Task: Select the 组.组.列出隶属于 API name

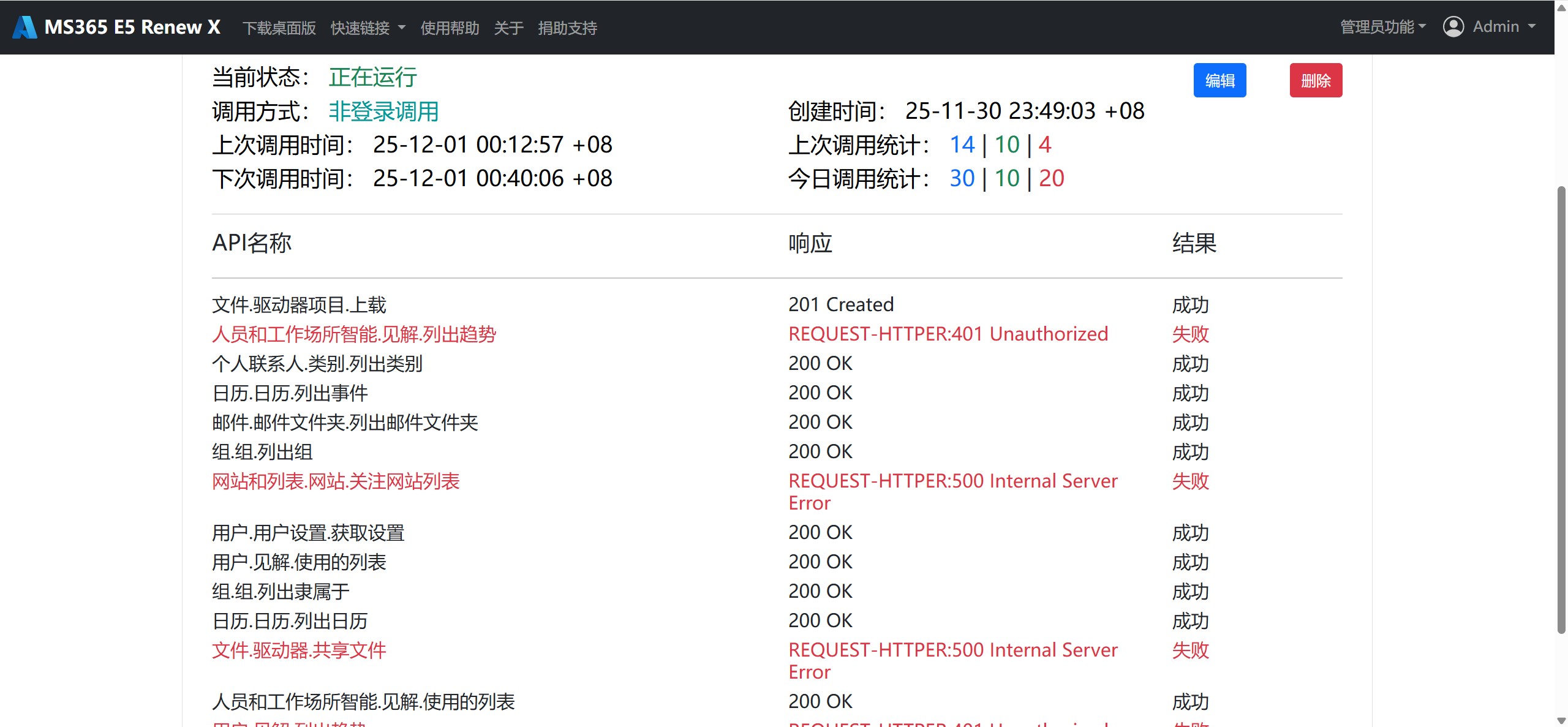Action: (x=281, y=592)
